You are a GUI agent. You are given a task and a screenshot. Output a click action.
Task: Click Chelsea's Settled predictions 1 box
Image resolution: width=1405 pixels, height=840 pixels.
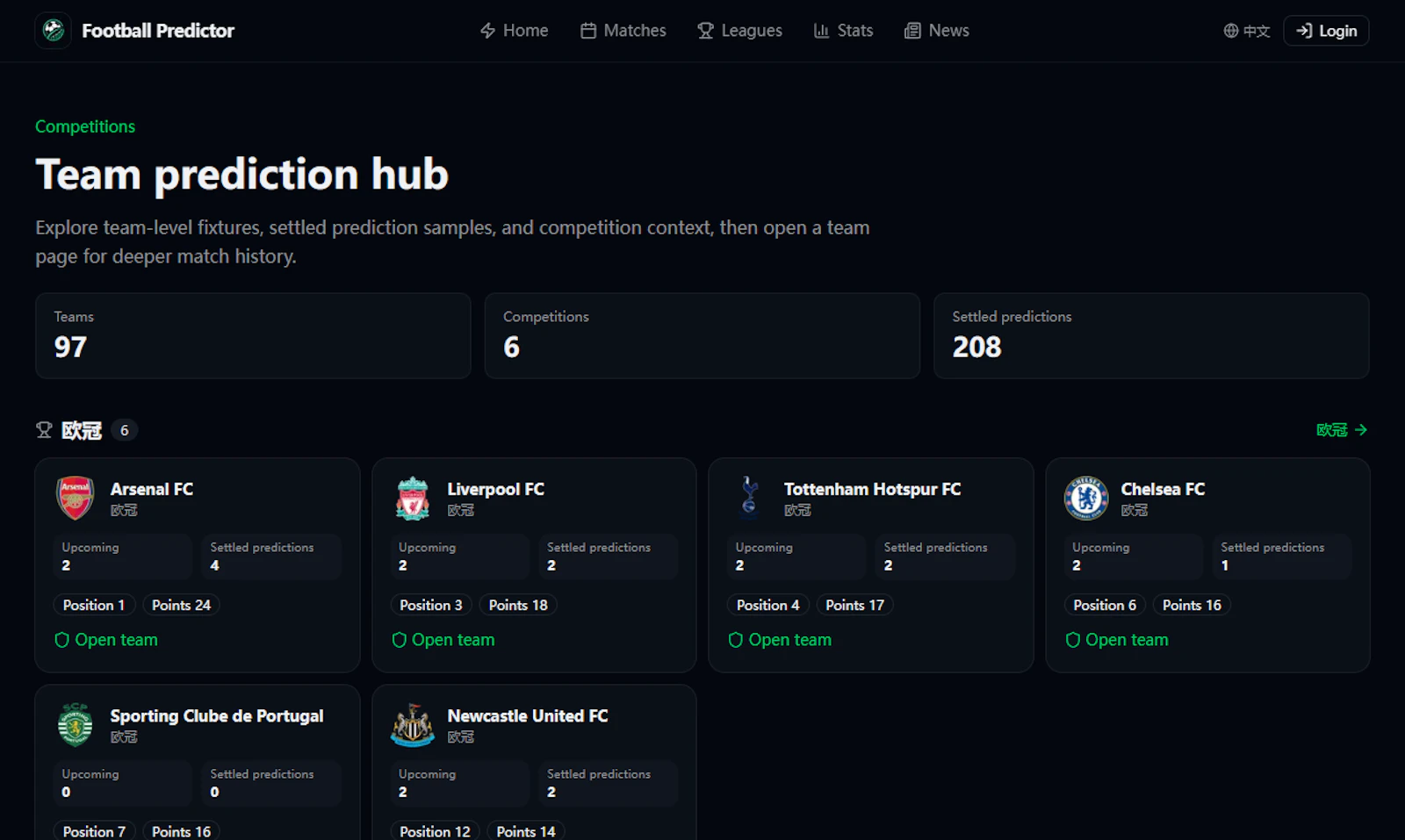click(x=1282, y=556)
